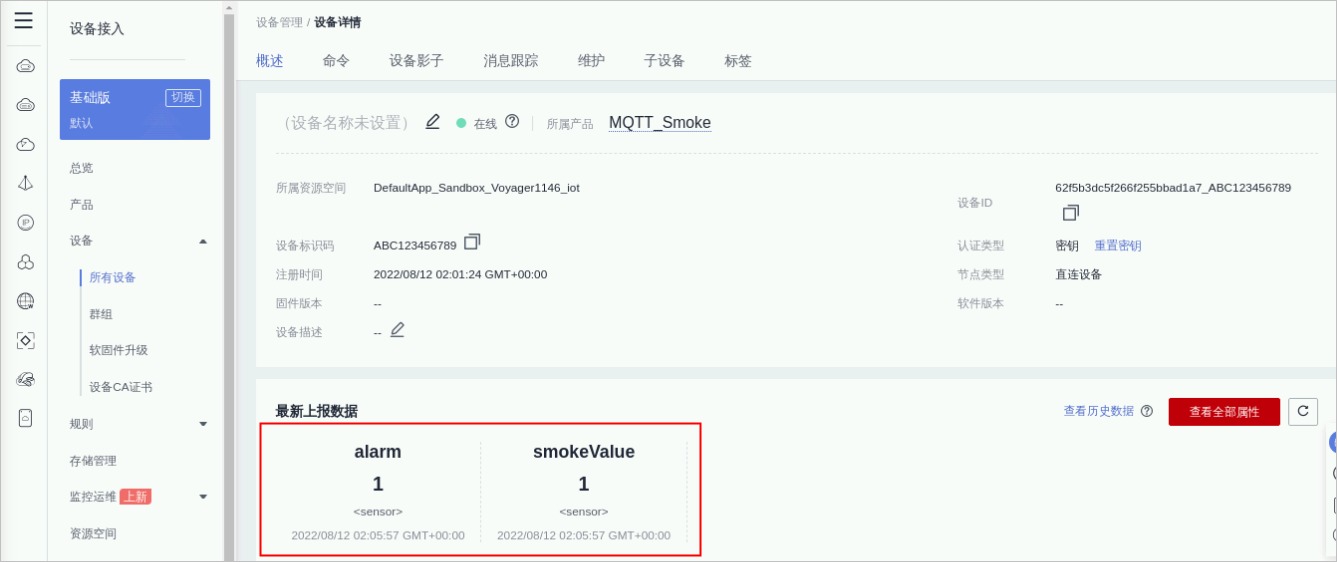
Task: Expand the 规则 menu section
Action: 203,424
